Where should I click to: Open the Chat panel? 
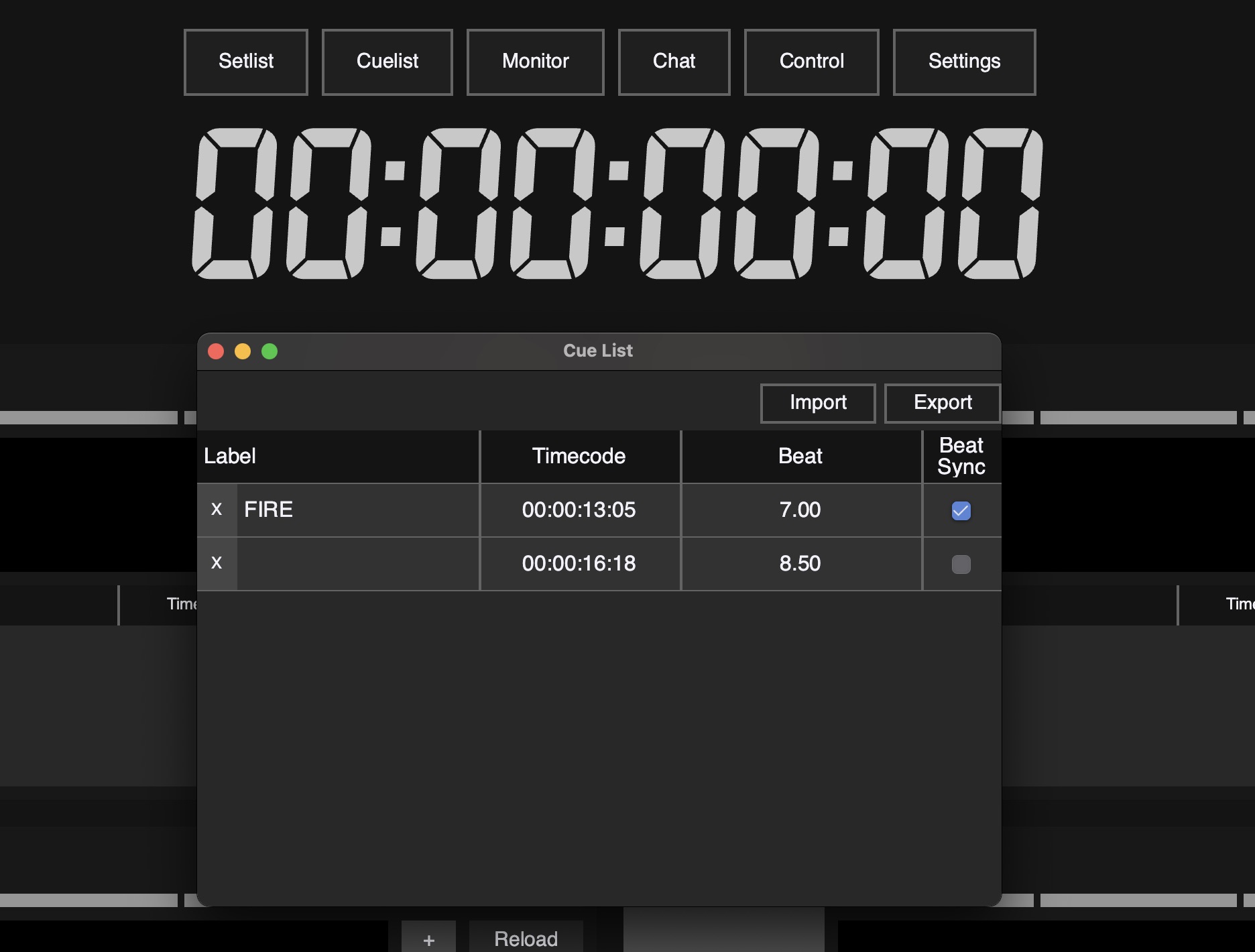674,62
